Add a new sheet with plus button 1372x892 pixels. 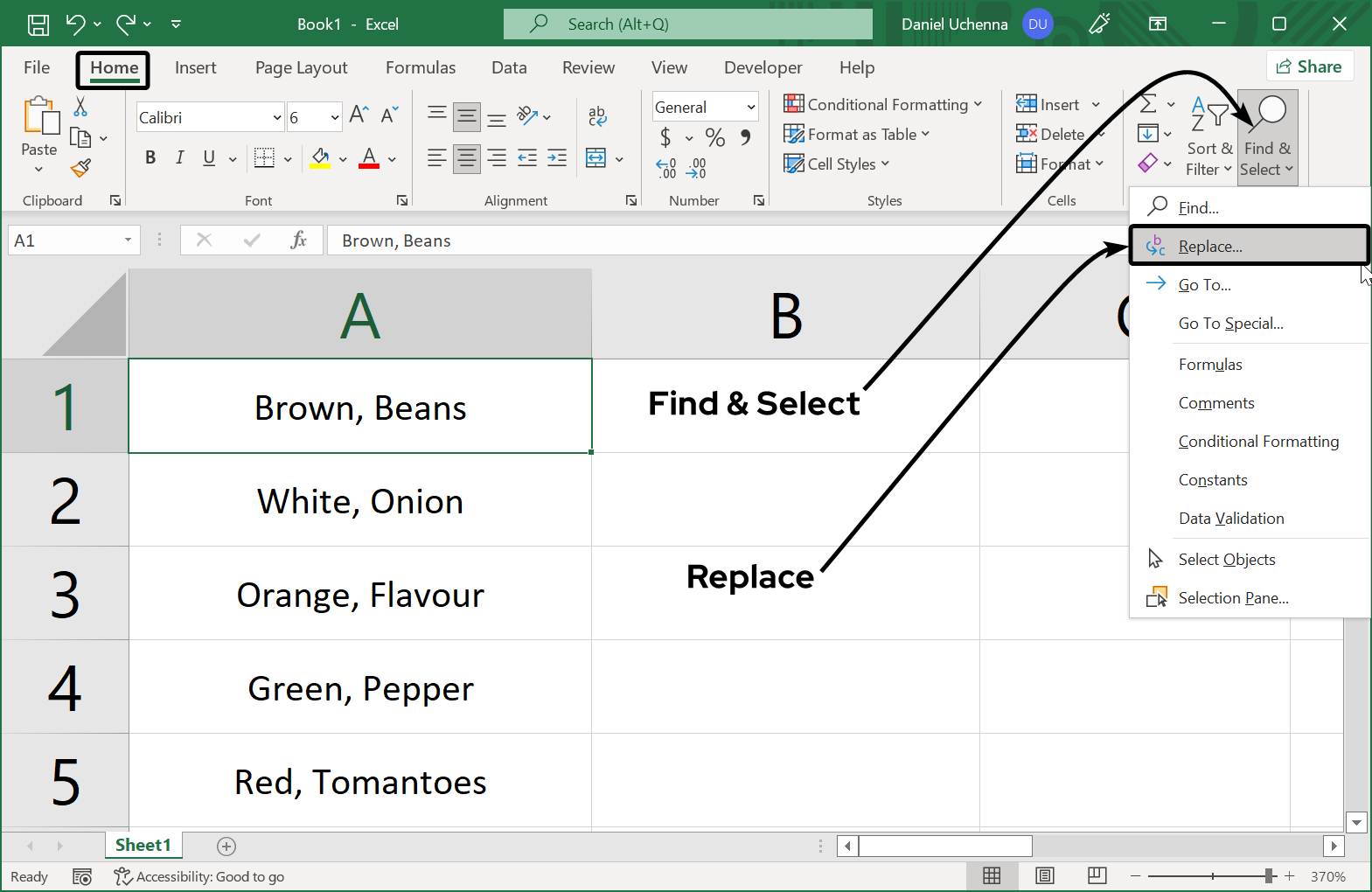click(x=226, y=846)
